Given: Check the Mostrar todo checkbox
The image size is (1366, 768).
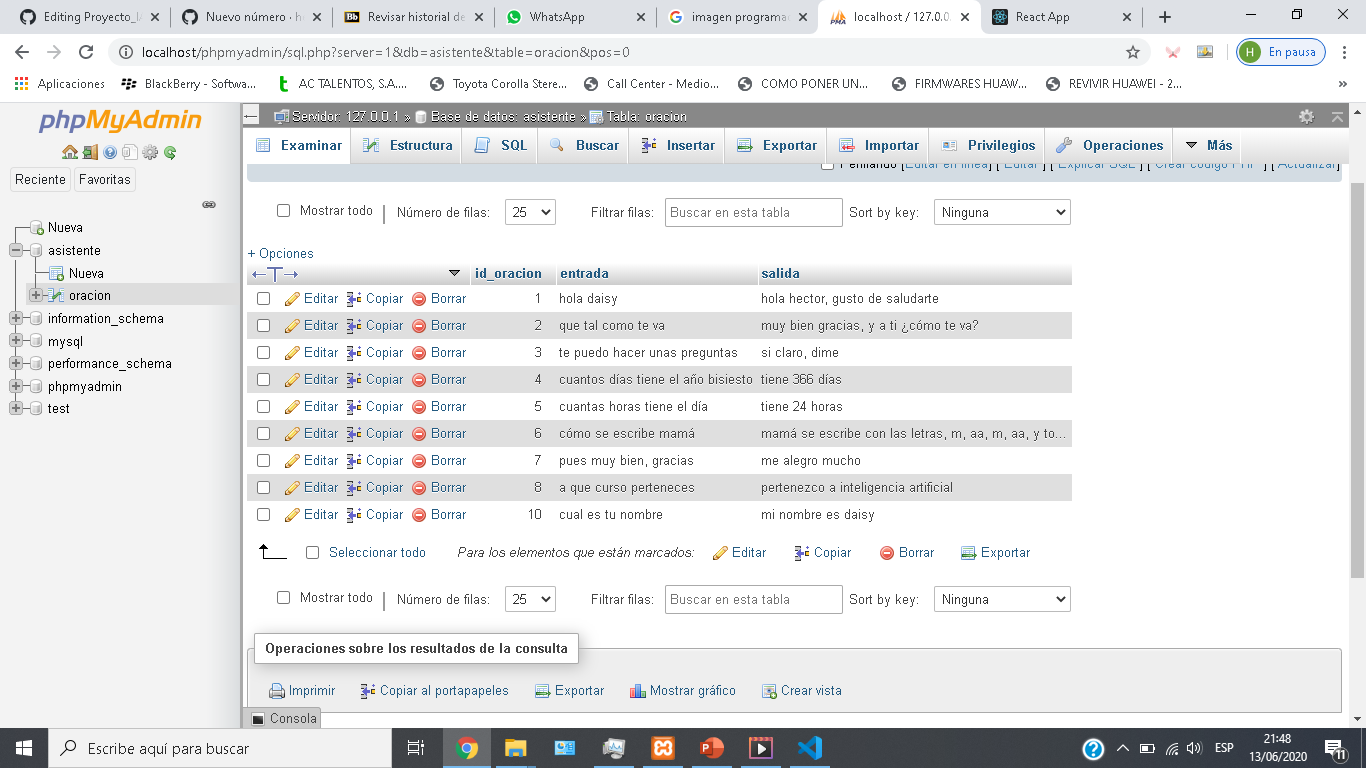Looking at the screenshot, I should tap(283, 211).
